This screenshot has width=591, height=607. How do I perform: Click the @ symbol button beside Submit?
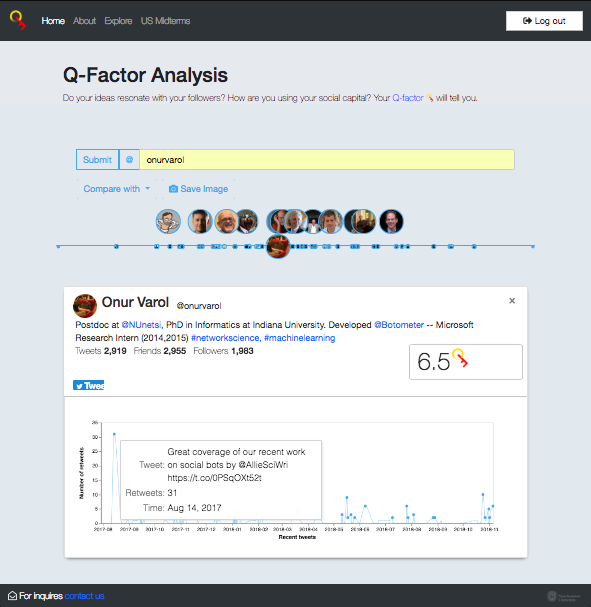coord(129,159)
